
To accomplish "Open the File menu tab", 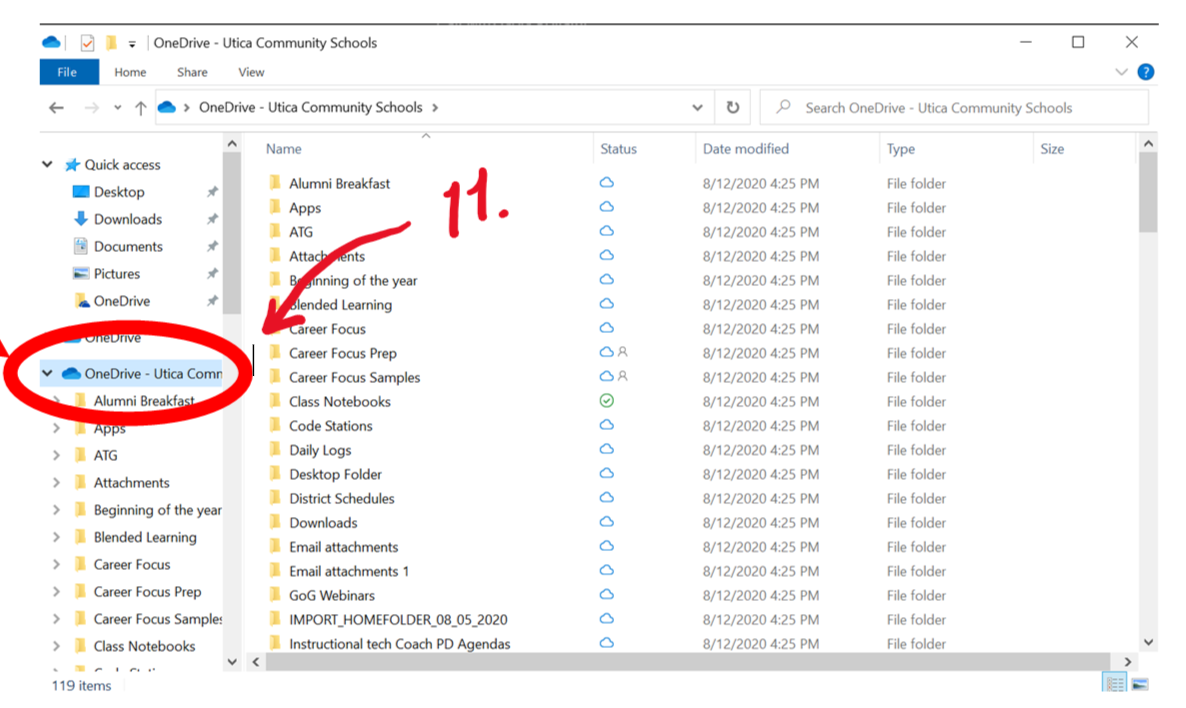I will [x=68, y=72].
